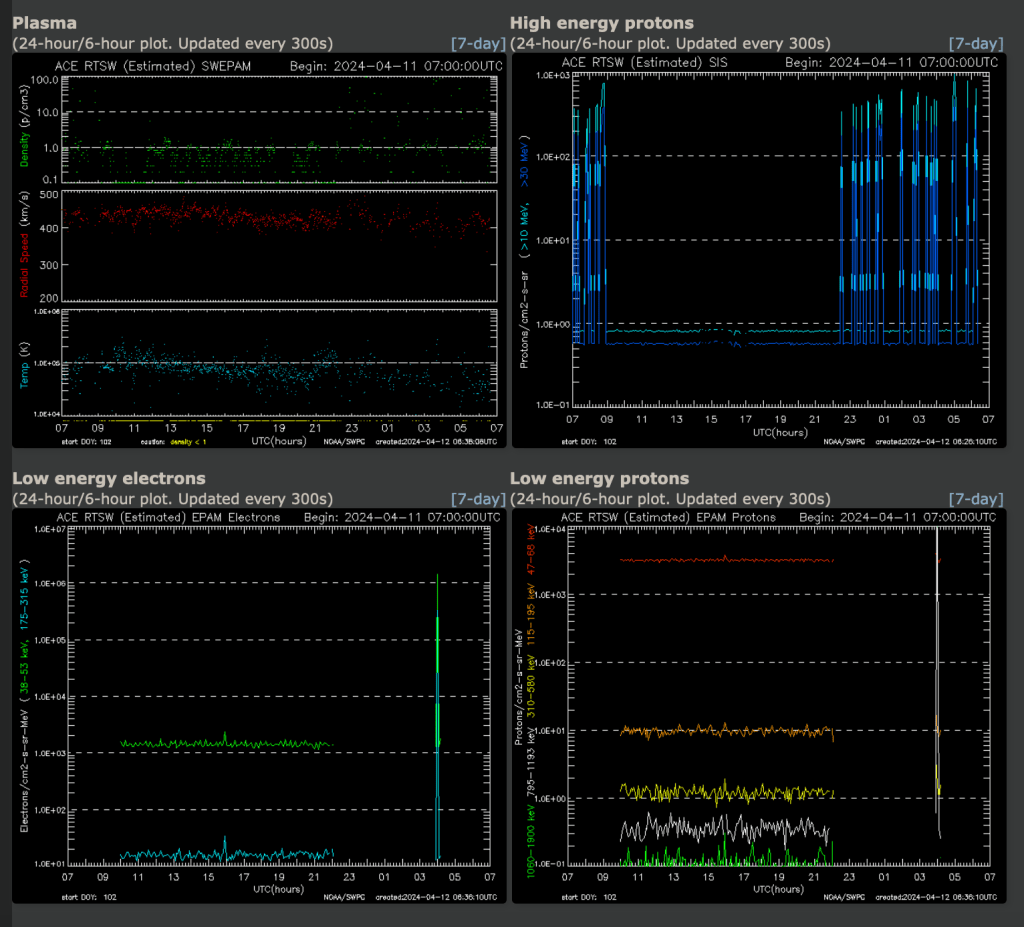Click the red 47-68 keV proton trace
This screenshot has width=1024, height=927.
(726, 560)
